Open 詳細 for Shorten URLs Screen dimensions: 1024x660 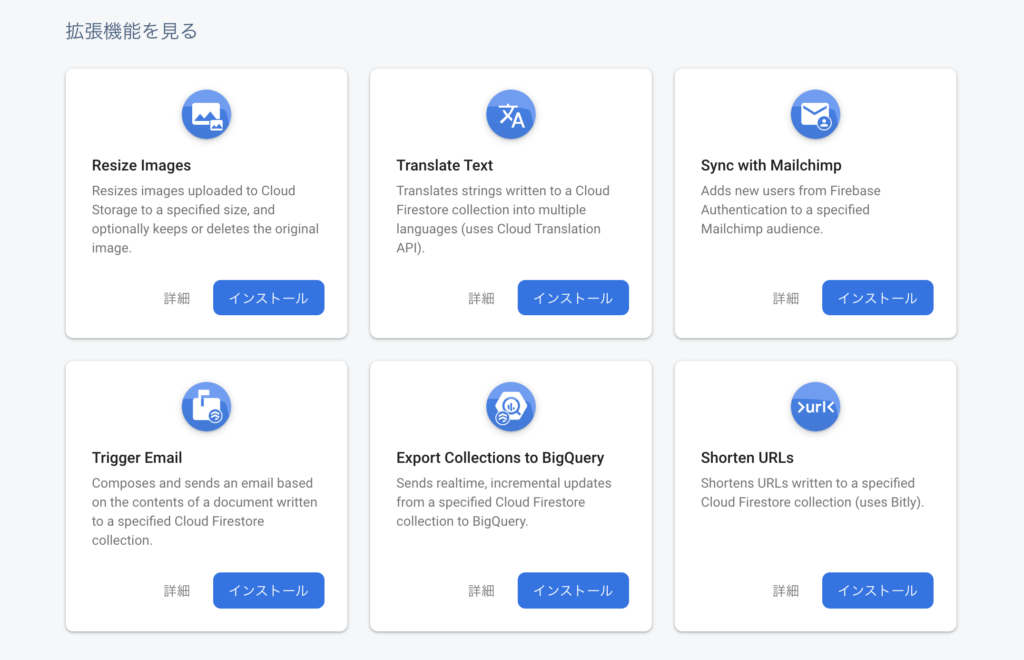[786, 591]
